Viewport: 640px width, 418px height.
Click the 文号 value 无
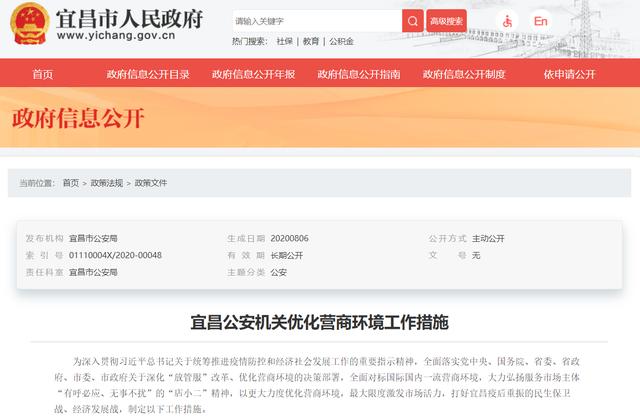(x=476, y=256)
